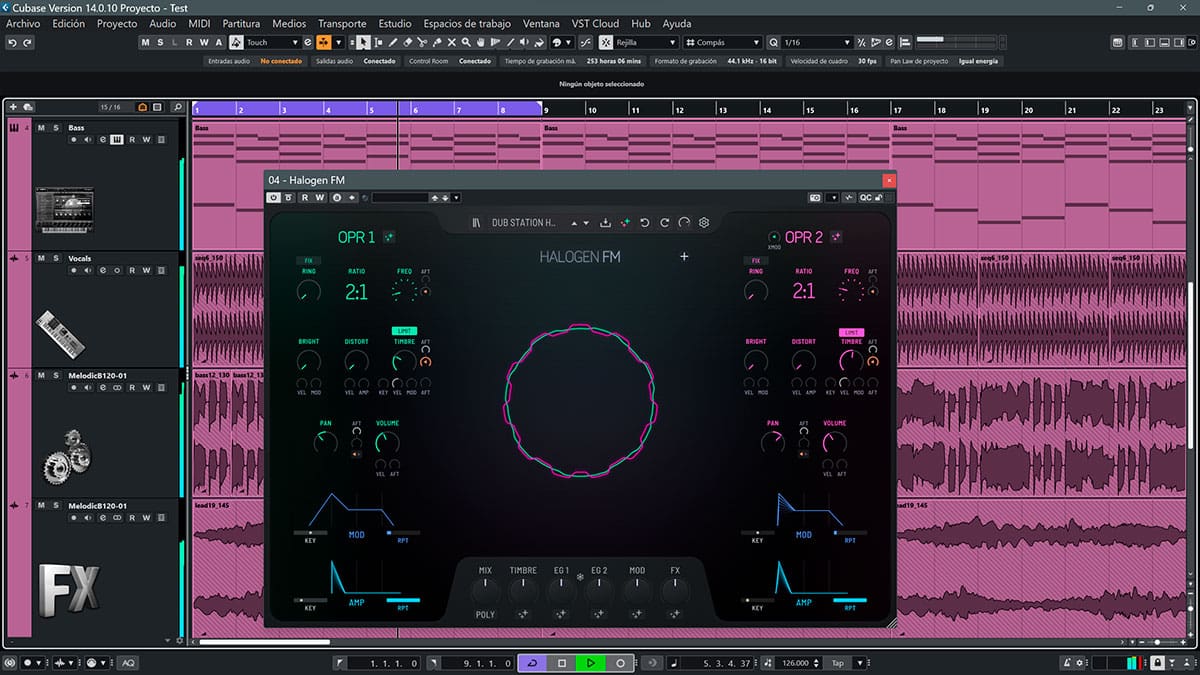Screen dimensions: 1200x675
Task: Save the Halogen FM preset
Action: (605, 223)
